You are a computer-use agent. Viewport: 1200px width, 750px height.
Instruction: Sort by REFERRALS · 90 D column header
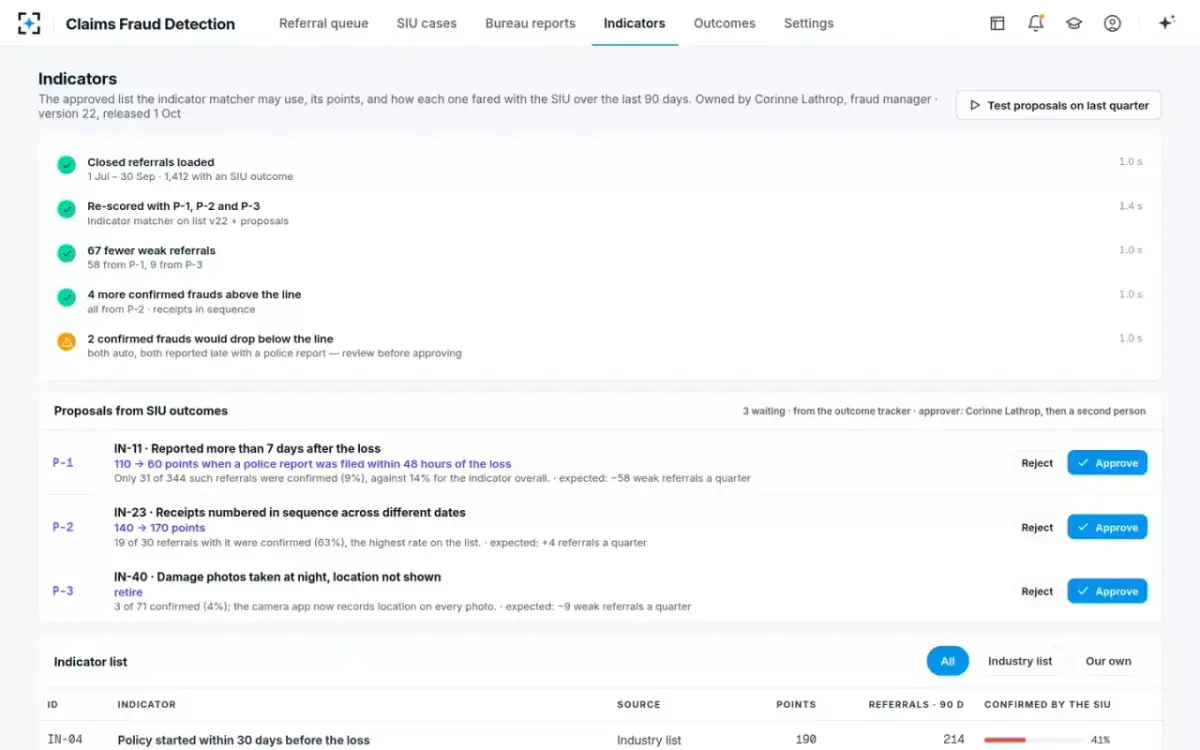tap(917, 705)
